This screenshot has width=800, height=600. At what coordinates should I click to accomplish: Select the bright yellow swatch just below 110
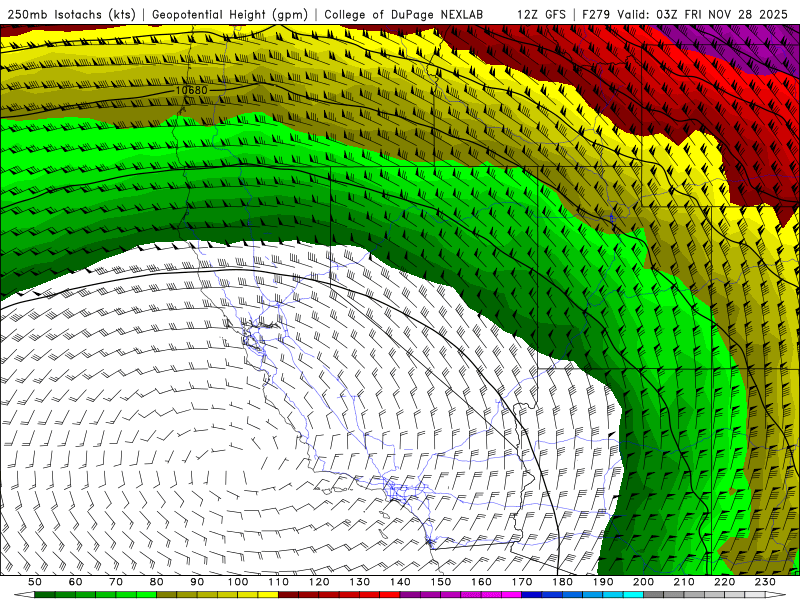[268, 595]
